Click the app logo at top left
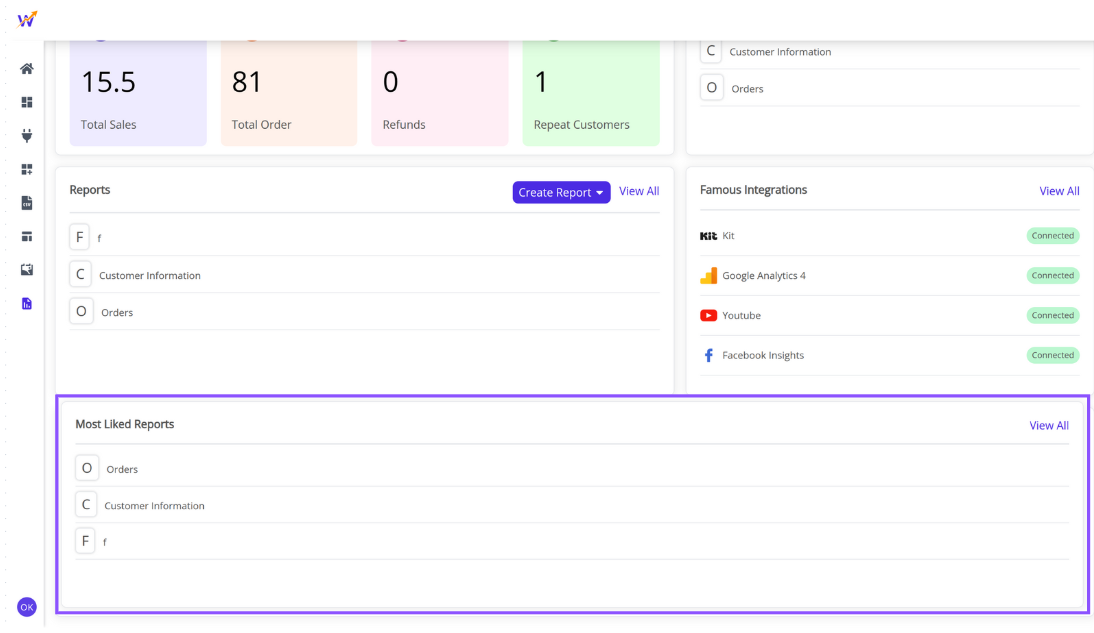1094x633 pixels. pyautogui.click(x=27, y=19)
